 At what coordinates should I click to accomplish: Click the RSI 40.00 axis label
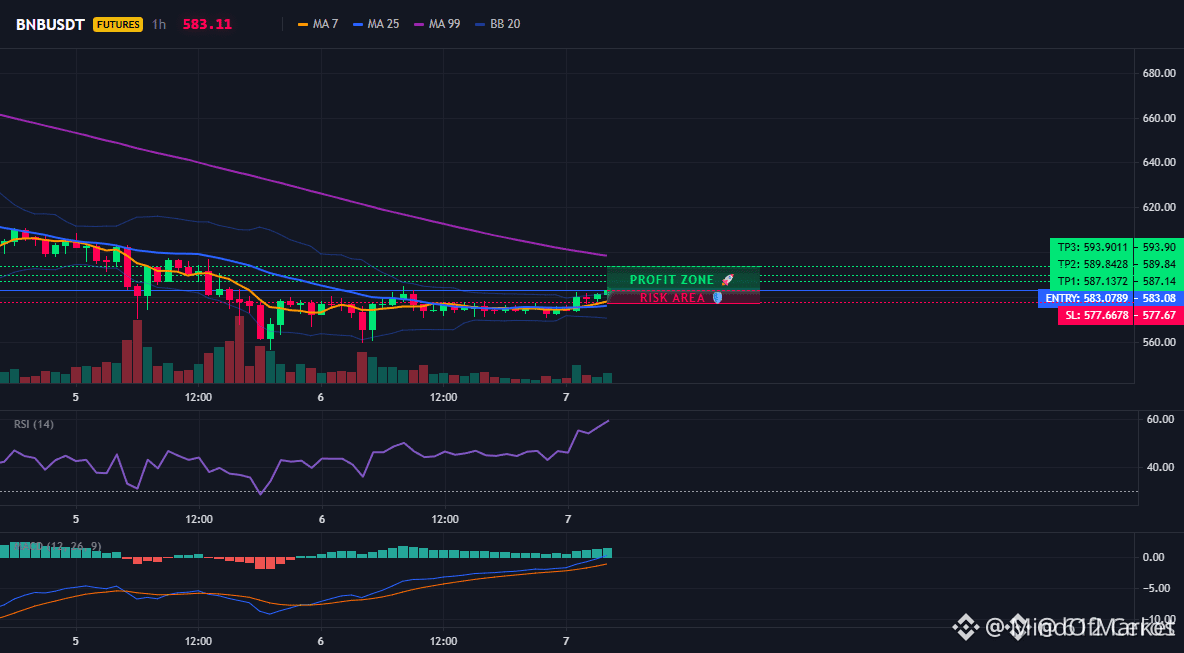[1161, 467]
